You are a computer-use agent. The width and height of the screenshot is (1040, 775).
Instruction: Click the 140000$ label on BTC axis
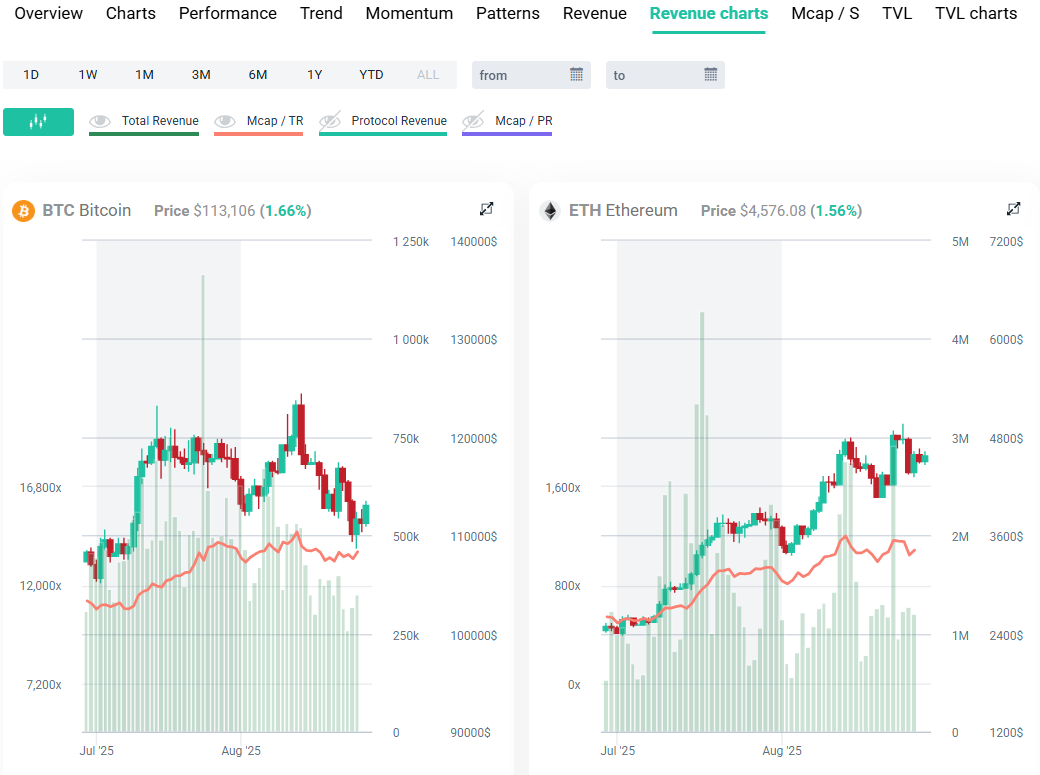[x=474, y=242]
